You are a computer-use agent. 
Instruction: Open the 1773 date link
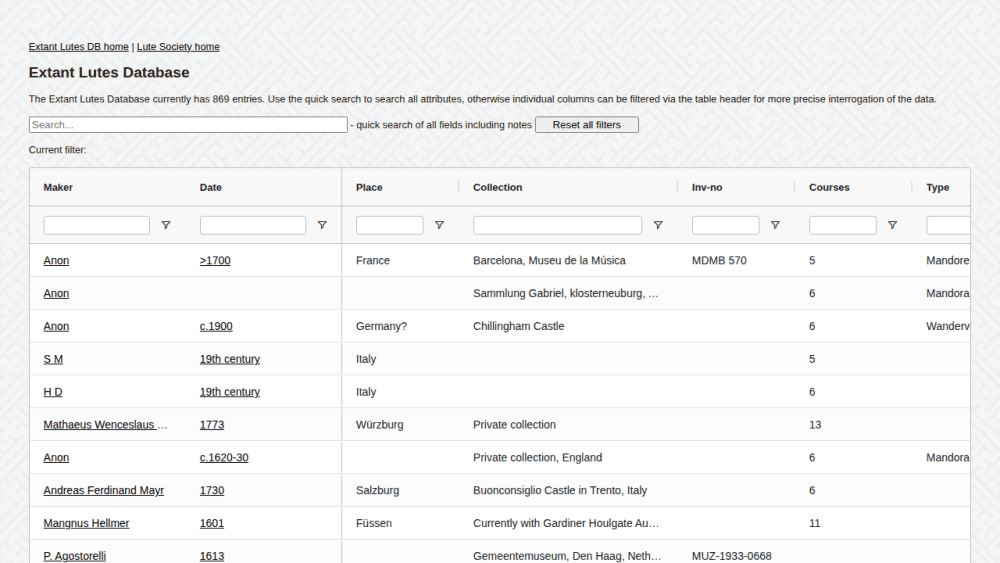pos(212,425)
